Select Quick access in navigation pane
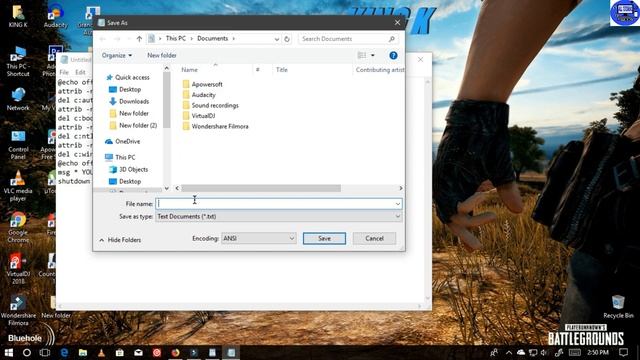Viewport: 640px width, 360px height. pos(128,78)
